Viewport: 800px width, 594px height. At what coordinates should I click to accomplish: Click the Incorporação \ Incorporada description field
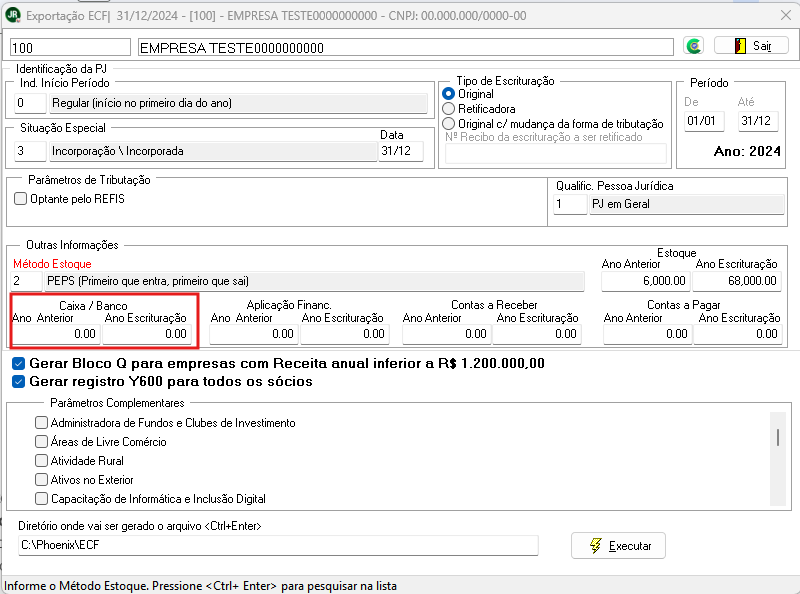(213, 151)
